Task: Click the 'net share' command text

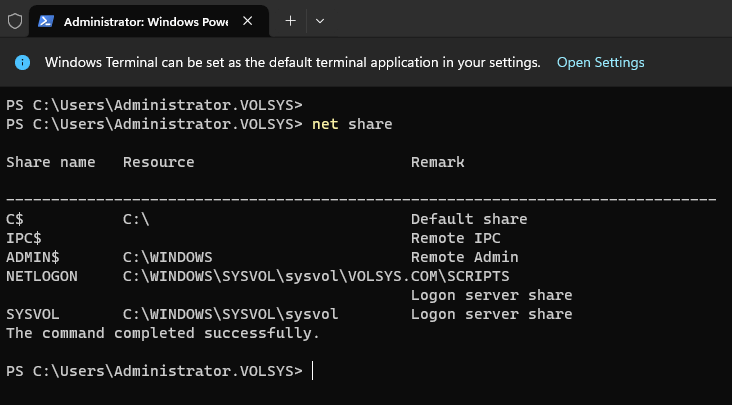Action: point(352,124)
